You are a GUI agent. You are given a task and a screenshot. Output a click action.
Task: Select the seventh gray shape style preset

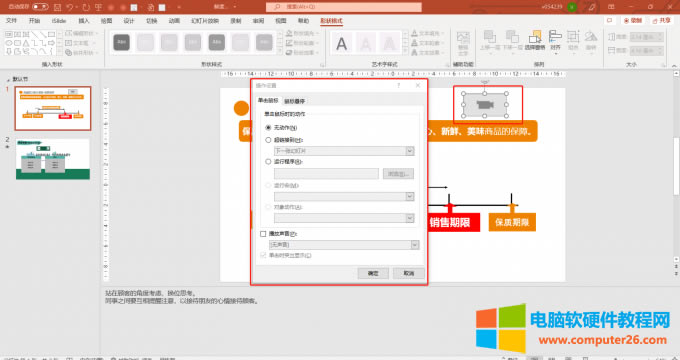coord(264,43)
